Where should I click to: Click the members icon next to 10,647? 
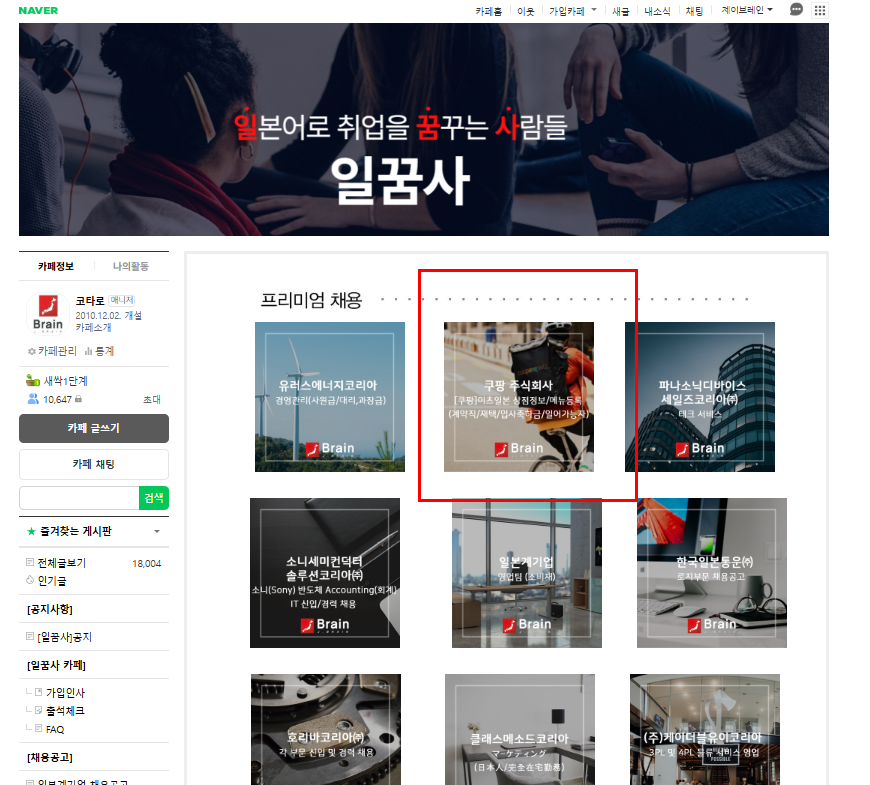[33, 399]
